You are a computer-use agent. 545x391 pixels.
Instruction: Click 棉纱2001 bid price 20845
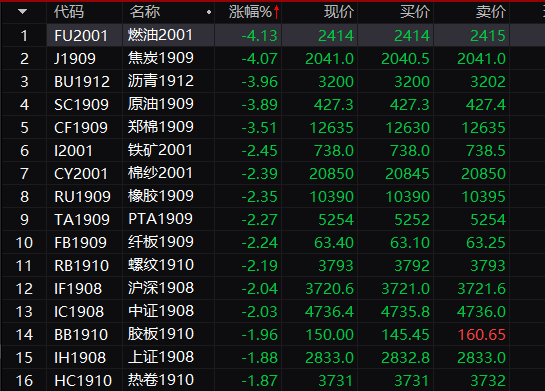tap(408, 173)
